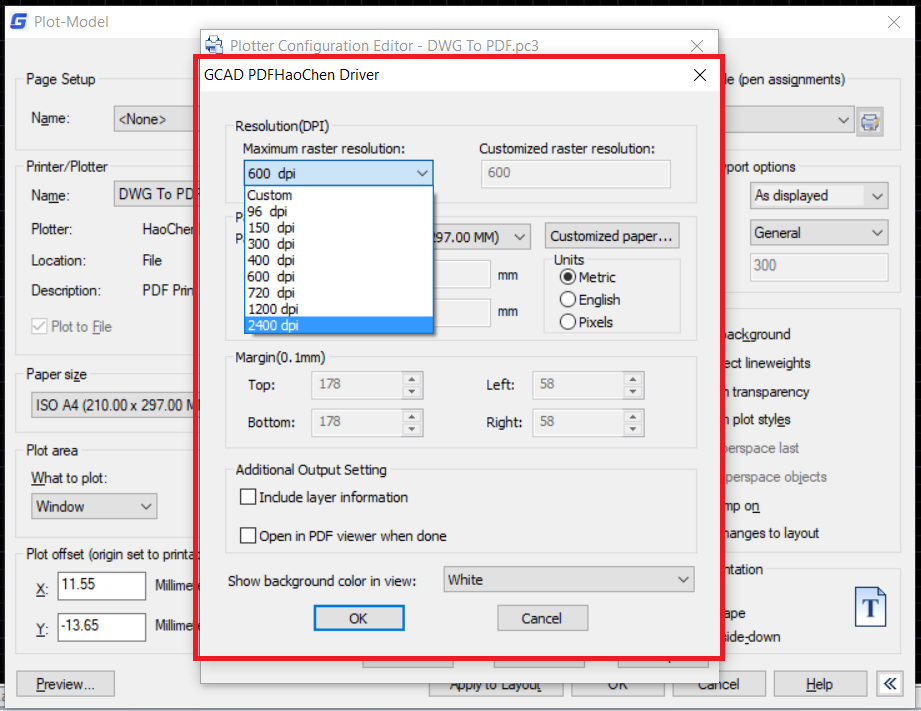The image size is (921, 711).
Task: Click the Customized paper button
Action: [x=611, y=235]
